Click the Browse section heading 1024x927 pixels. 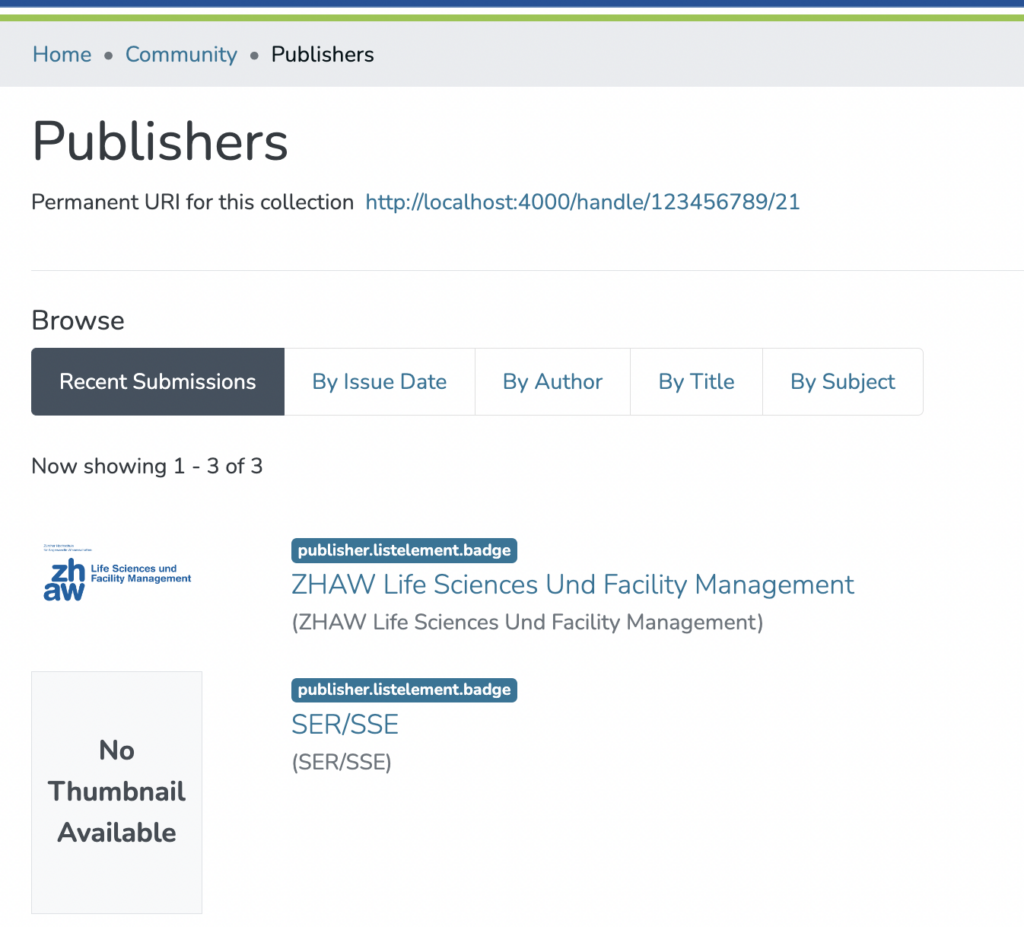78,321
